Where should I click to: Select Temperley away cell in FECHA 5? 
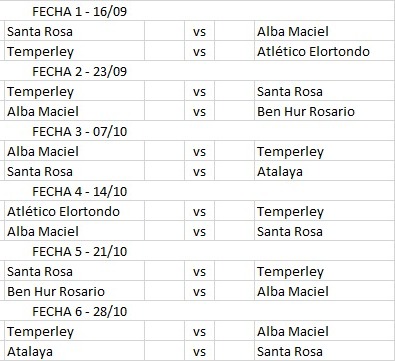click(324, 271)
